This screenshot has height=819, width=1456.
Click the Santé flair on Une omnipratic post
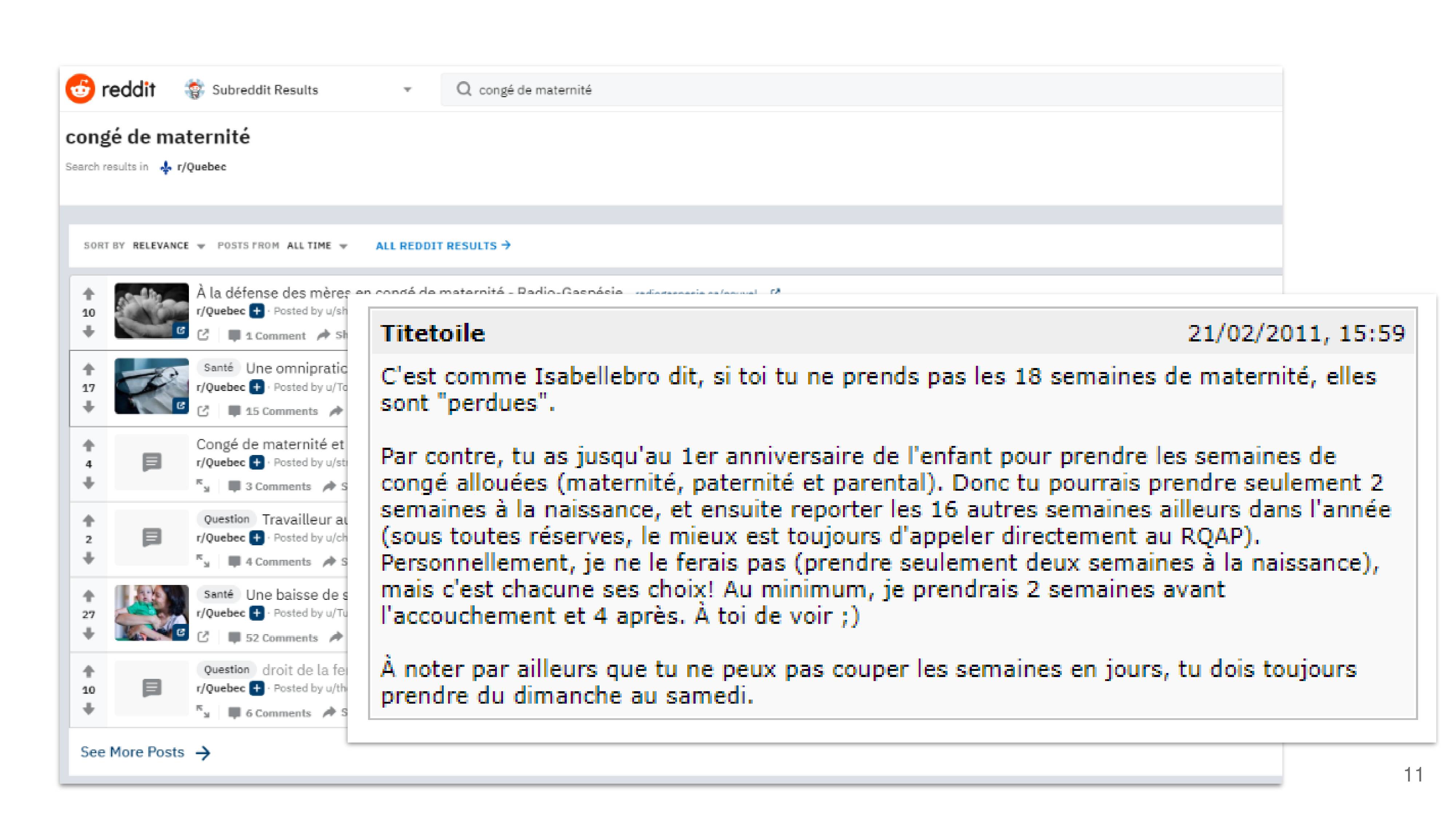(x=218, y=367)
